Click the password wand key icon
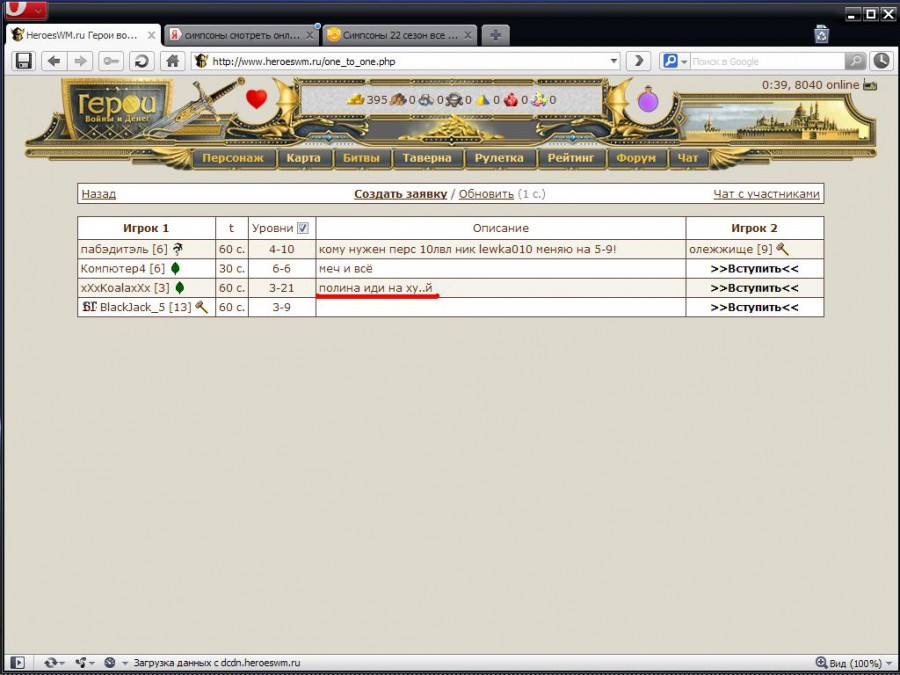The image size is (900, 675). [x=111, y=61]
